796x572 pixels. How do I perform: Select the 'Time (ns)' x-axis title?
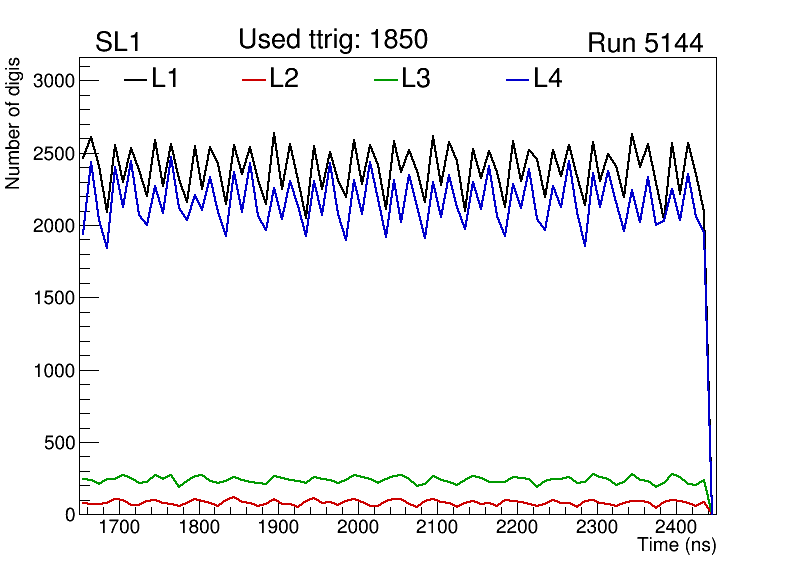[676, 546]
